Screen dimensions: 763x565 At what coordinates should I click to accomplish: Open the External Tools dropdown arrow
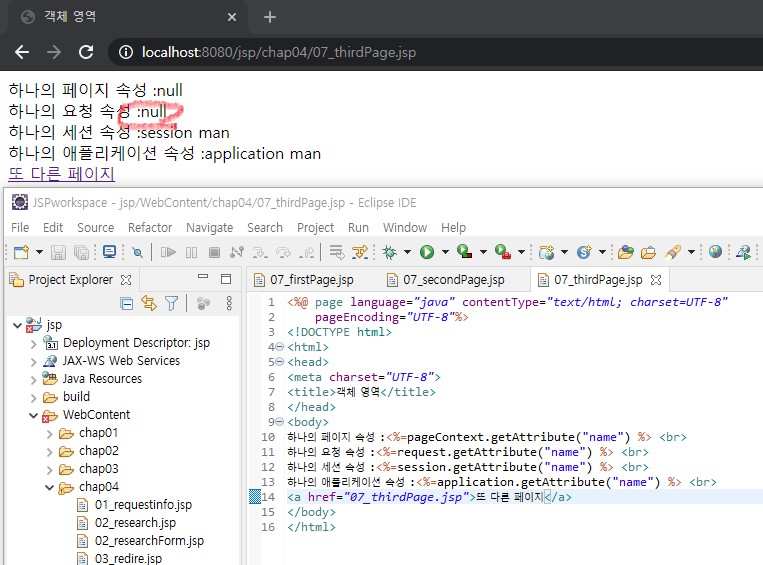pos(521,252)
